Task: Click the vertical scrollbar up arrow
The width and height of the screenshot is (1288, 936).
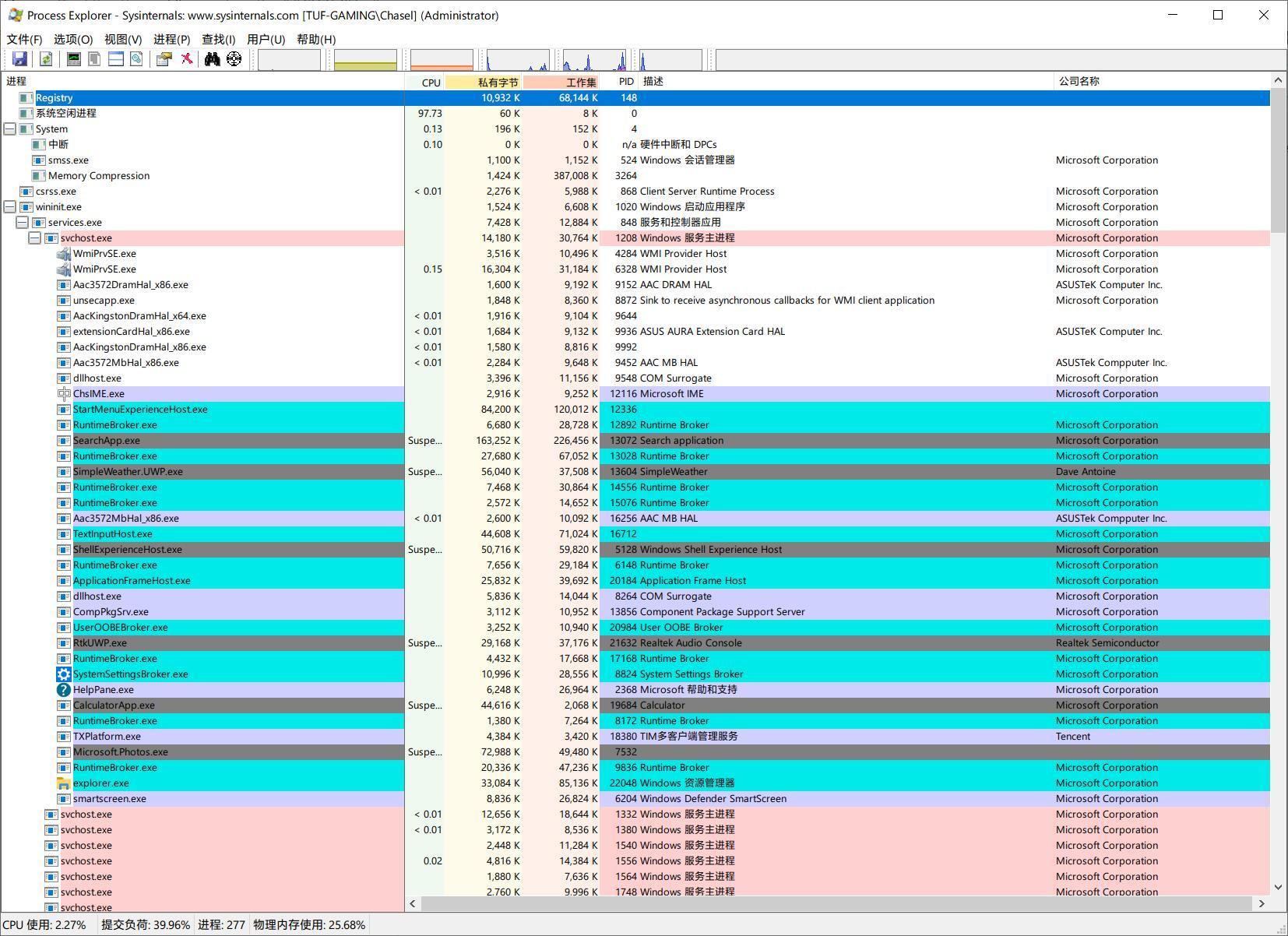Action: 1278,80
